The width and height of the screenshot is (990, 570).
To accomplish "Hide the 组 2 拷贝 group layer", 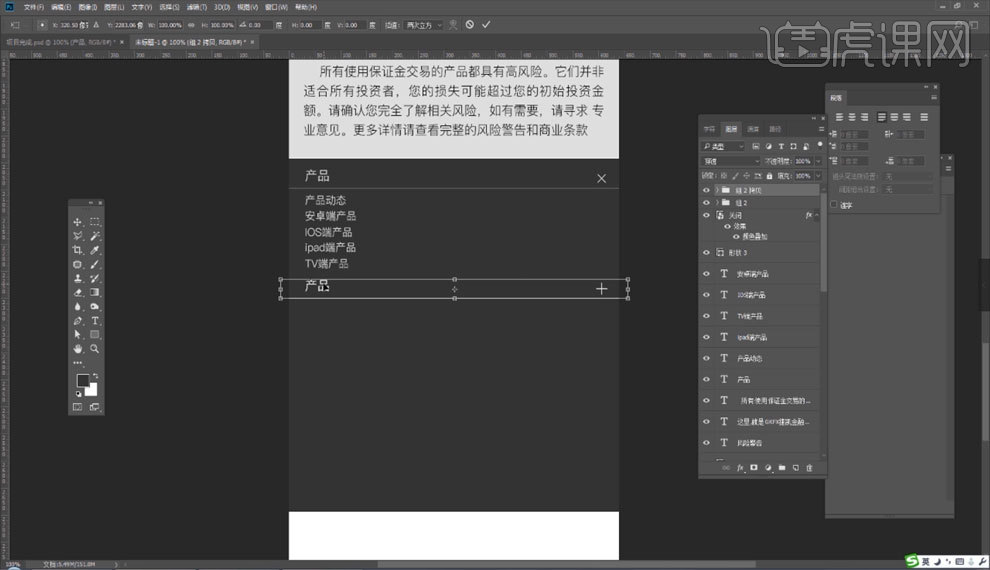I will 707,190.
